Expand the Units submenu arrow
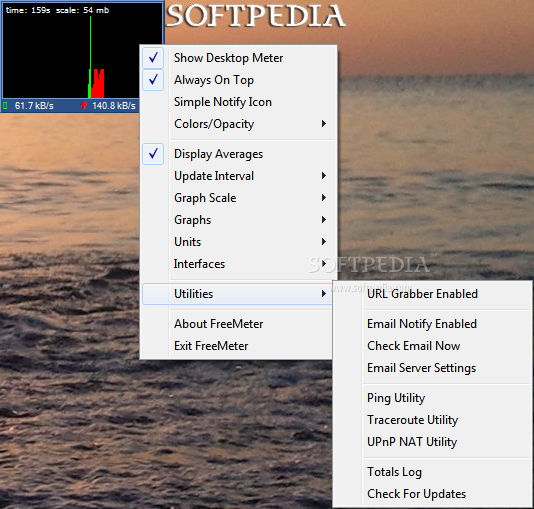 pyautogui.click(x=324, y=242)
